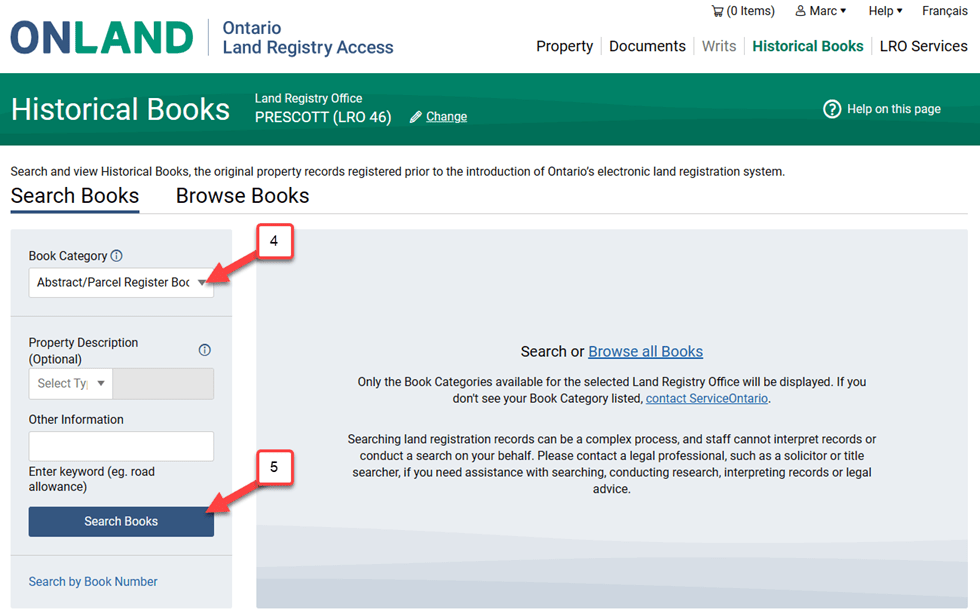Follow the Browse all Books link
The height and width of the screenshot is (616, 980).
[645, 352]
